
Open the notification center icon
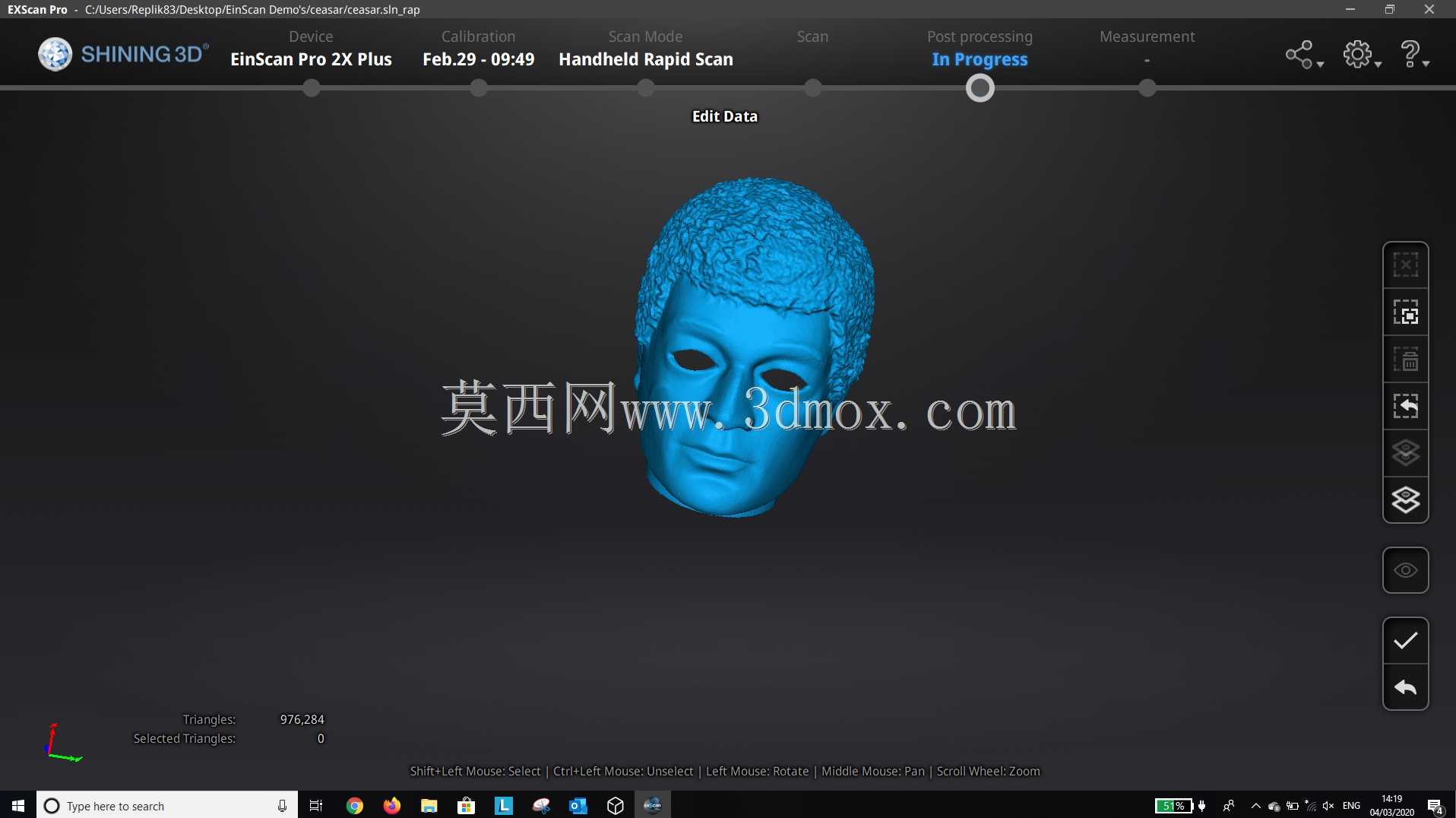coord(1435,806)
